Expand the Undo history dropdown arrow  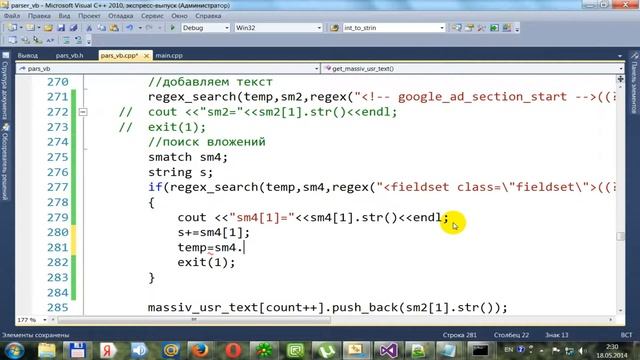pyautogui.click(x=140, y=28)
